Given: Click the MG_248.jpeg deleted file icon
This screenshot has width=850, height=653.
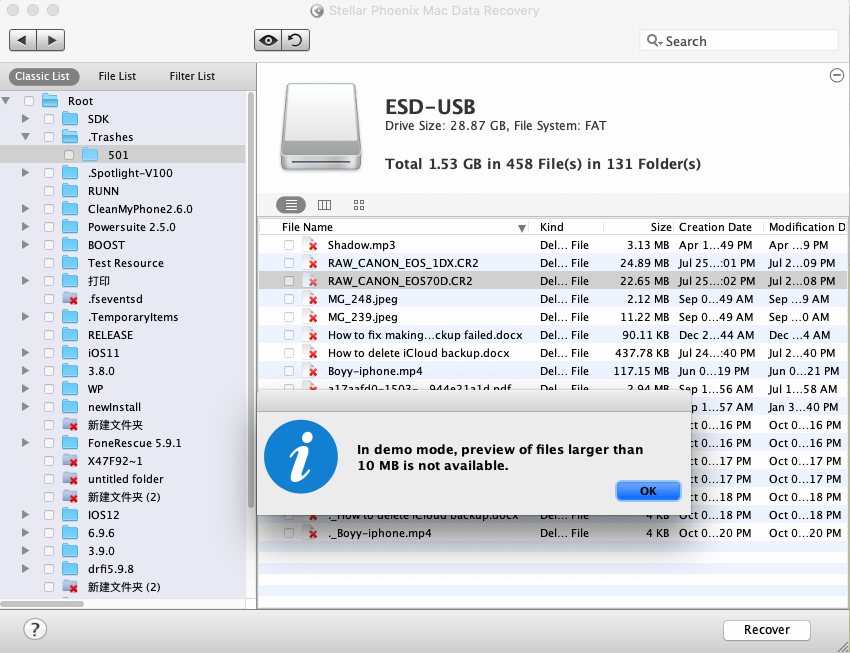Looking at the screenshot, I should coord(310,299).
